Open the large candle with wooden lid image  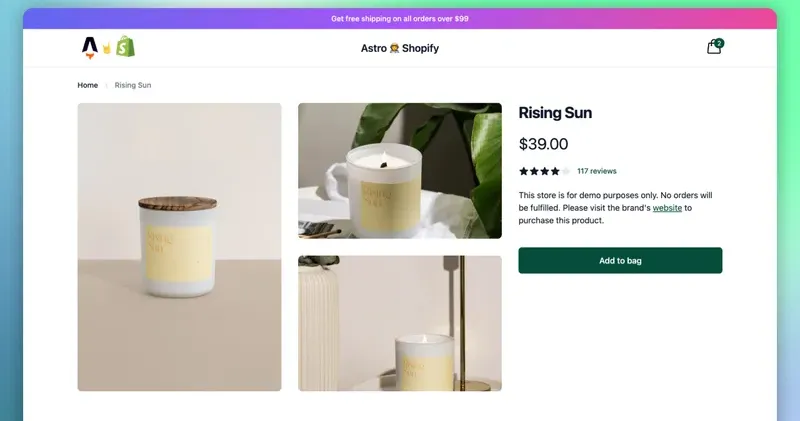tap(179, 247)
